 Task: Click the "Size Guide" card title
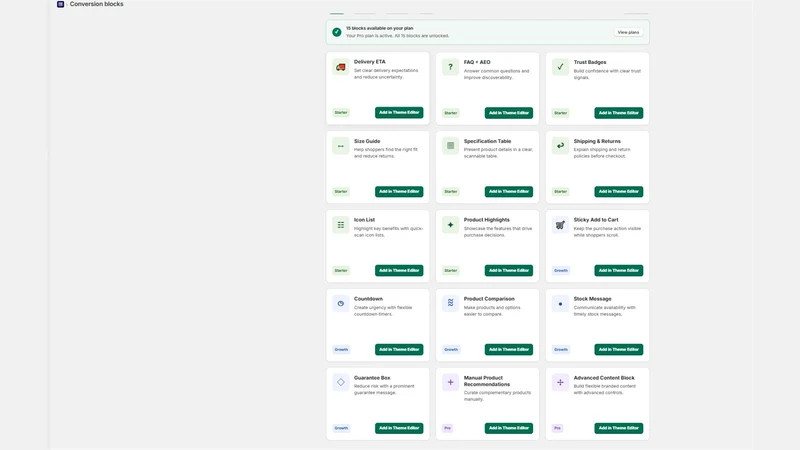point(367,141)
